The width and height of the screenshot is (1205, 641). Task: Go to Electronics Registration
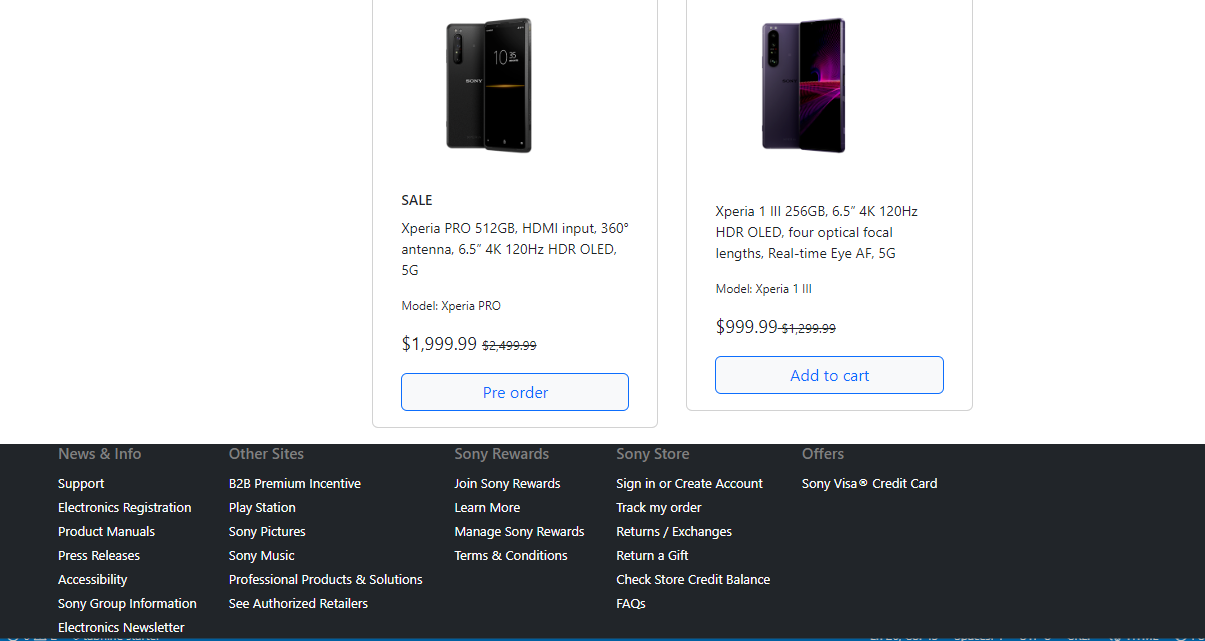(125, 508)
